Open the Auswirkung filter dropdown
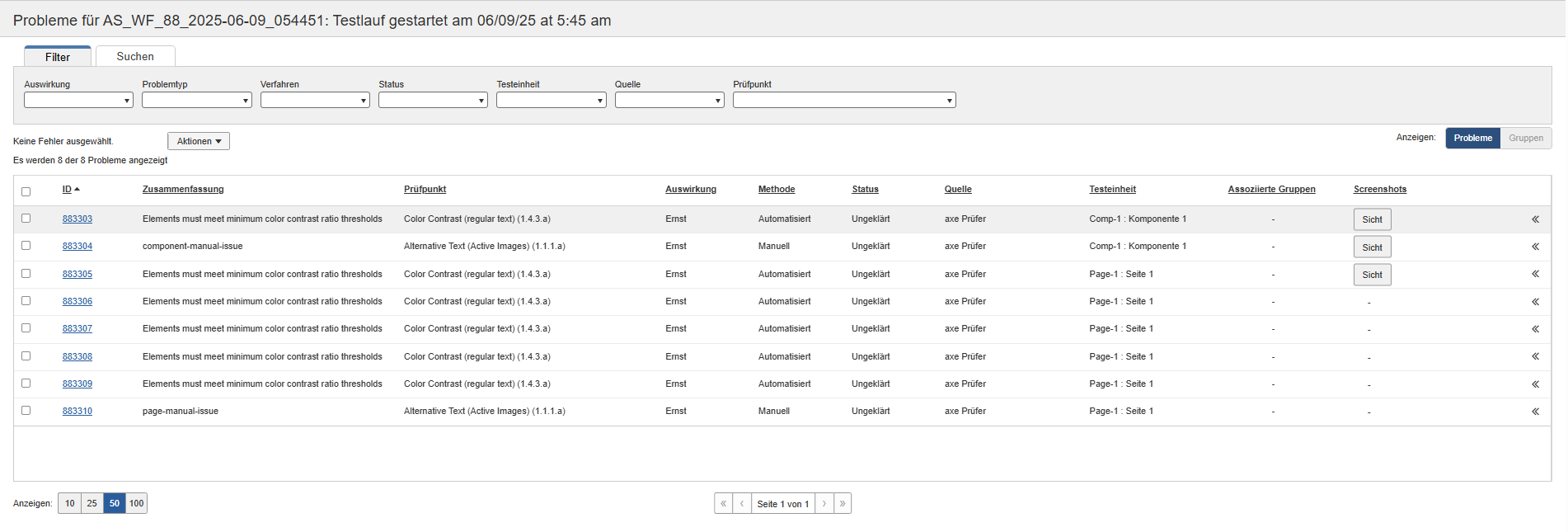This screenshot has height=532, width=1568. point(78,100)
